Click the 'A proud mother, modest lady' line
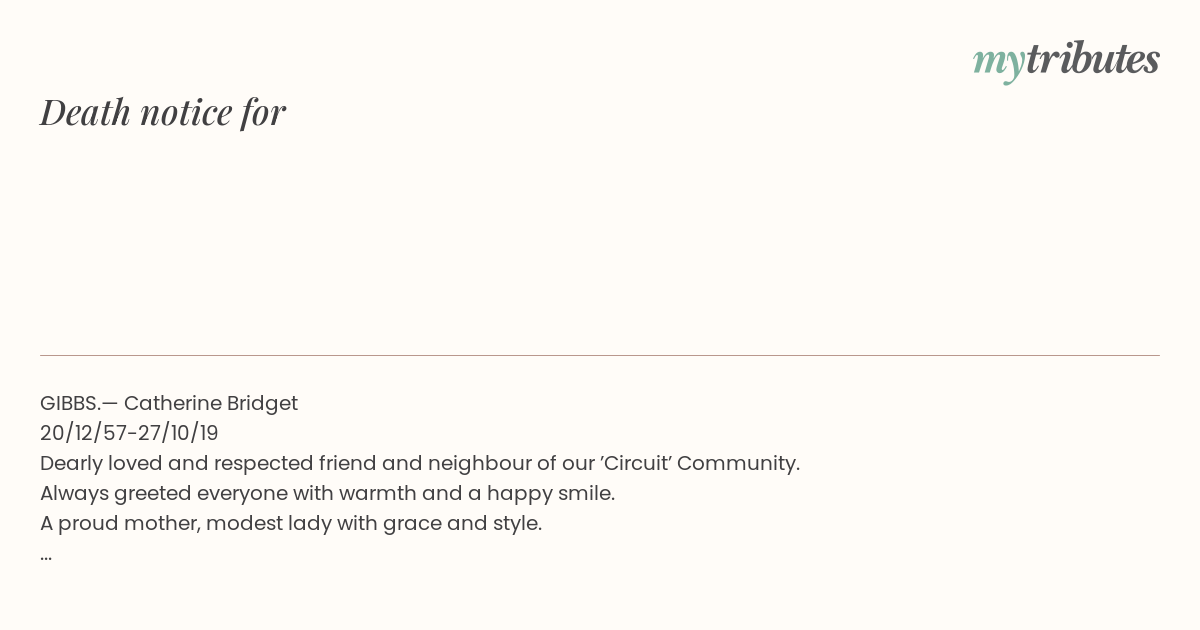1200x630 pixels. 291,523
